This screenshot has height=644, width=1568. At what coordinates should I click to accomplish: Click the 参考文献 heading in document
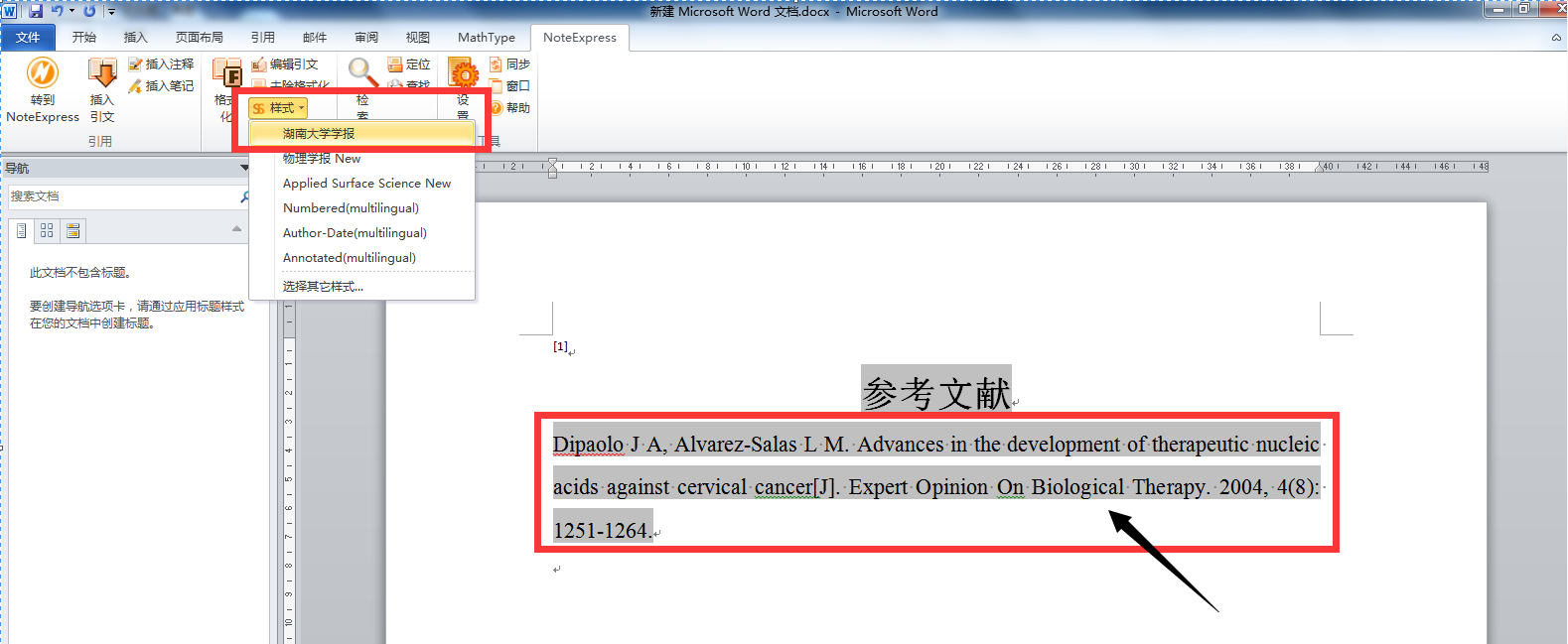(935, 393)
